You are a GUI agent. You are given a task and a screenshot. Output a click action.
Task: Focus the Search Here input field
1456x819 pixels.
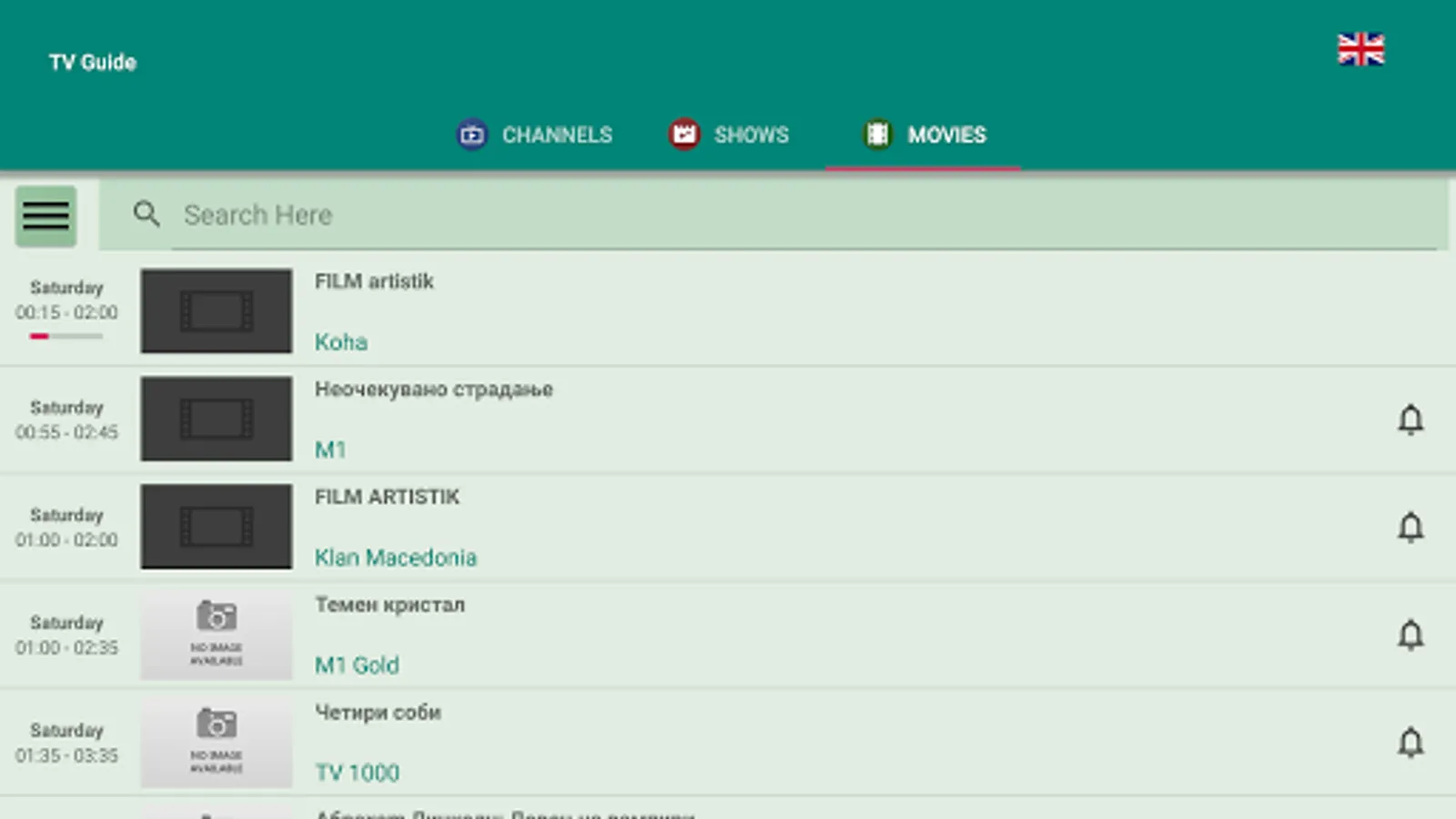pos(805,215)
